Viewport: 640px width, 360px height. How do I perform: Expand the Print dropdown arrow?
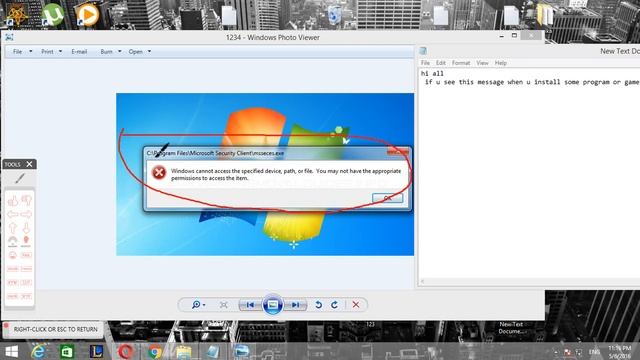[60, 51]
